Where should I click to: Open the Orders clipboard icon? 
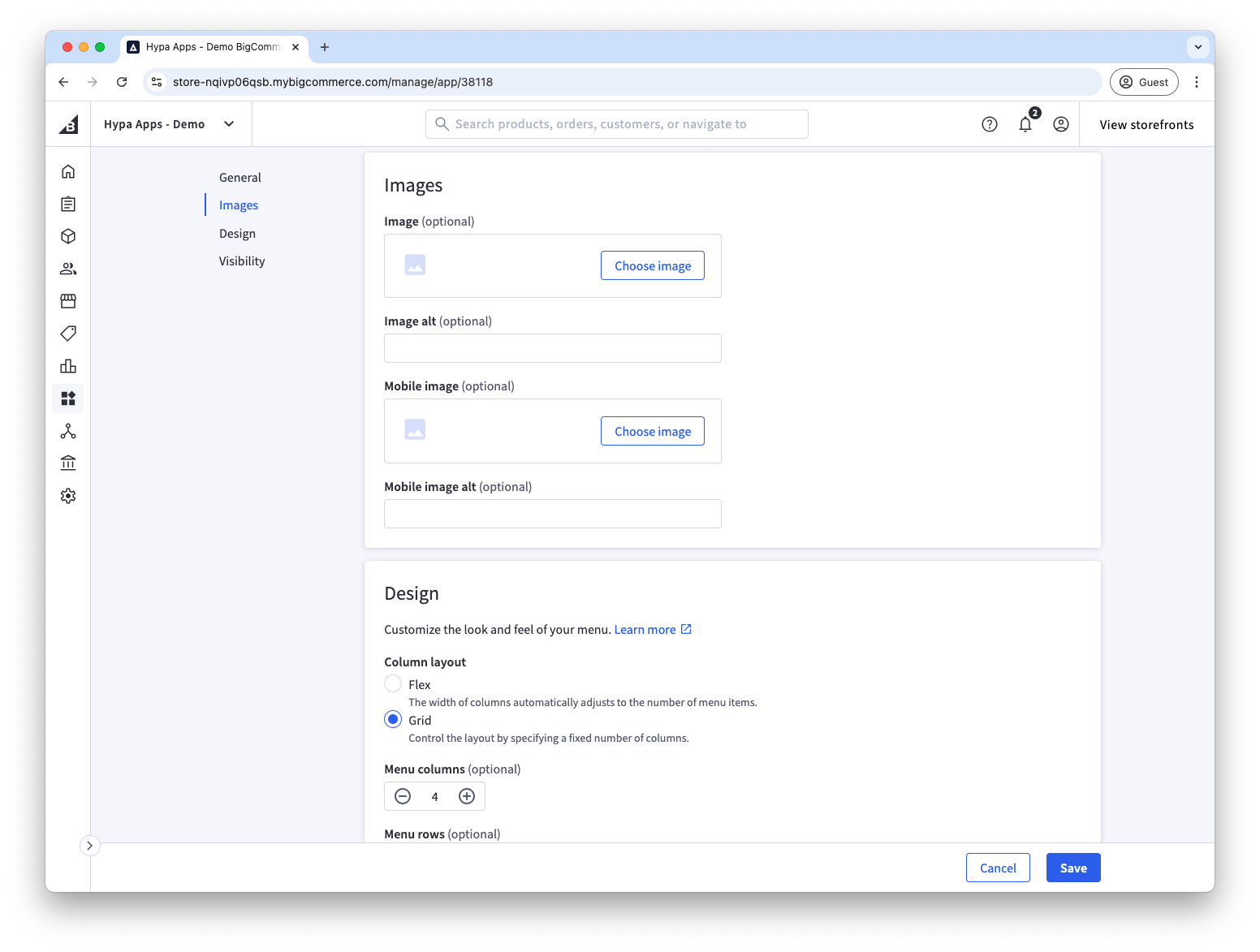68,204
